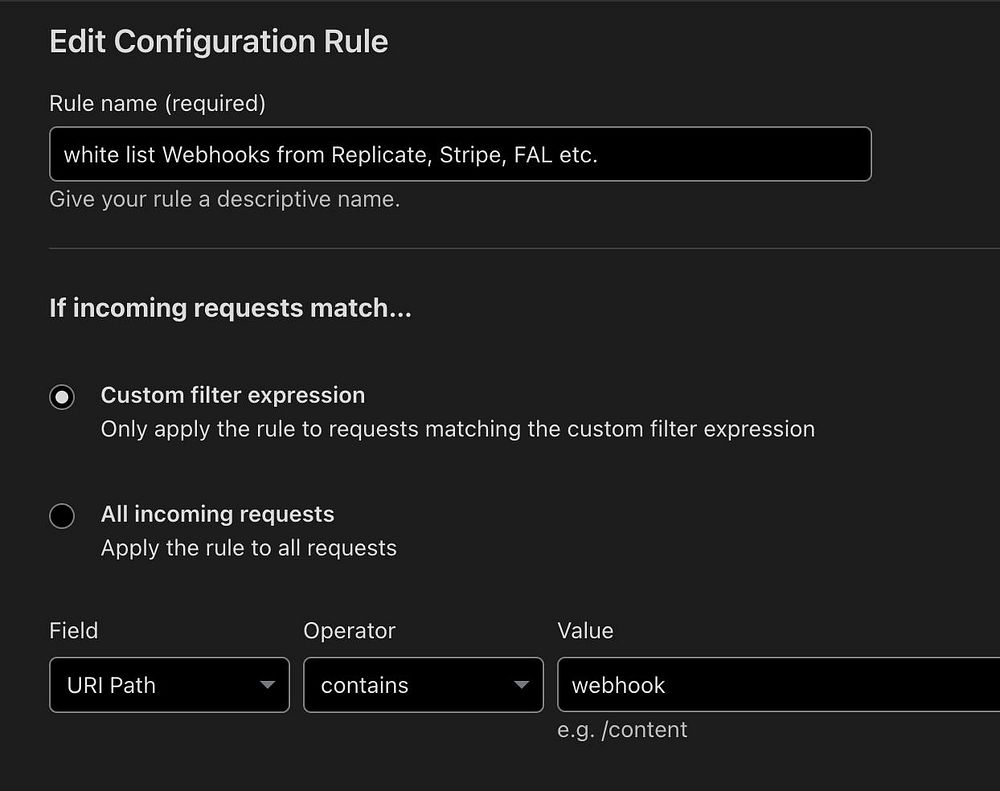Click the "e.g. /content" example hint

click(622, 729)
